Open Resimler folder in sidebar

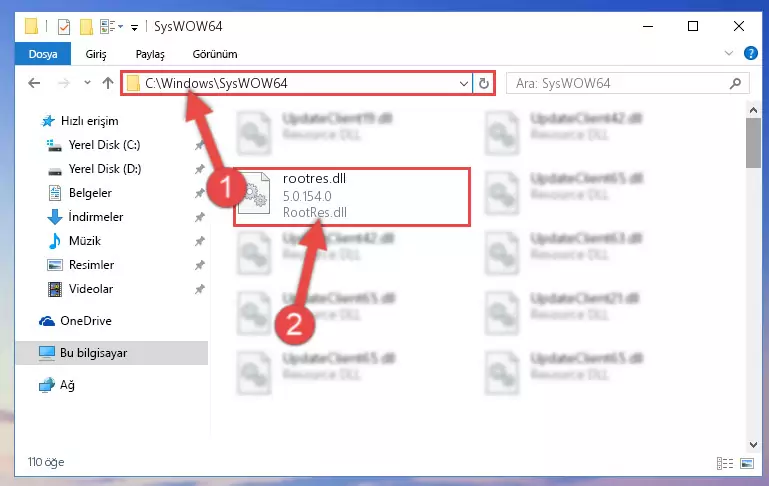click(91, 265)
